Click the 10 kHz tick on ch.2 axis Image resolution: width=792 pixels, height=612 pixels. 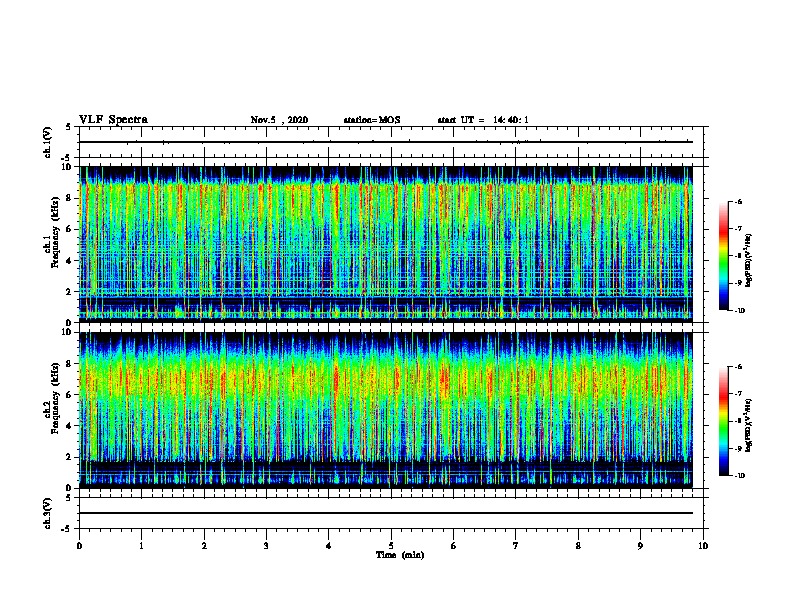[67, 332]
